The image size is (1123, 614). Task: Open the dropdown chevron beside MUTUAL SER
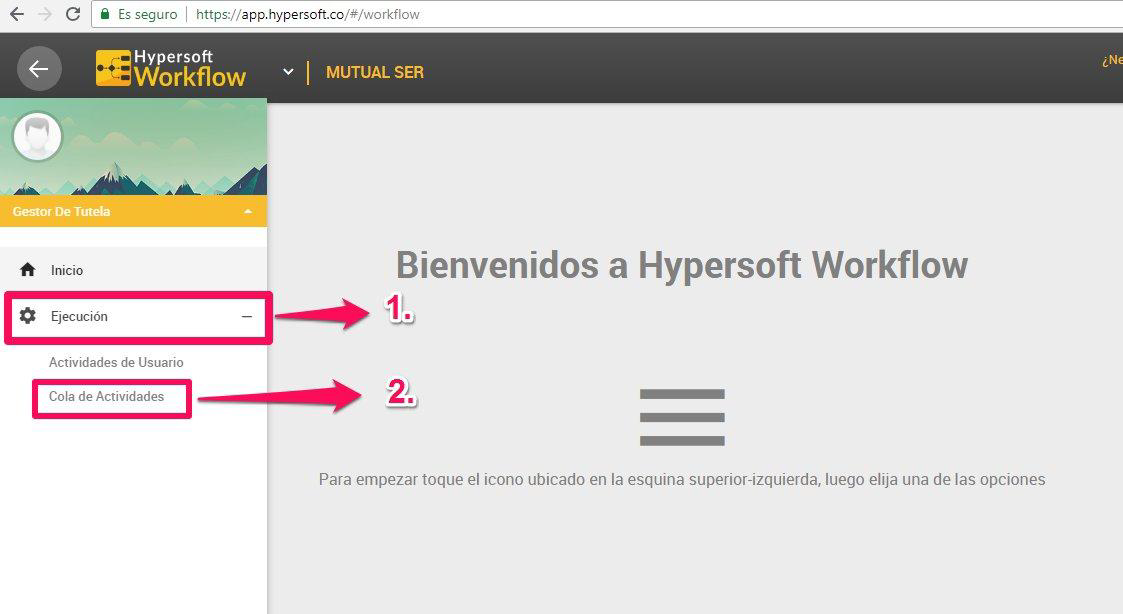tap(288, 72)
